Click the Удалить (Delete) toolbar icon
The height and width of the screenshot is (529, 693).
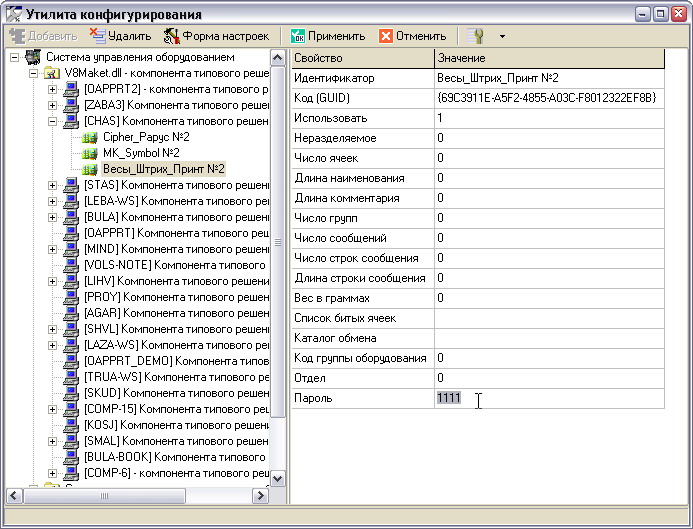pos(97,36)
